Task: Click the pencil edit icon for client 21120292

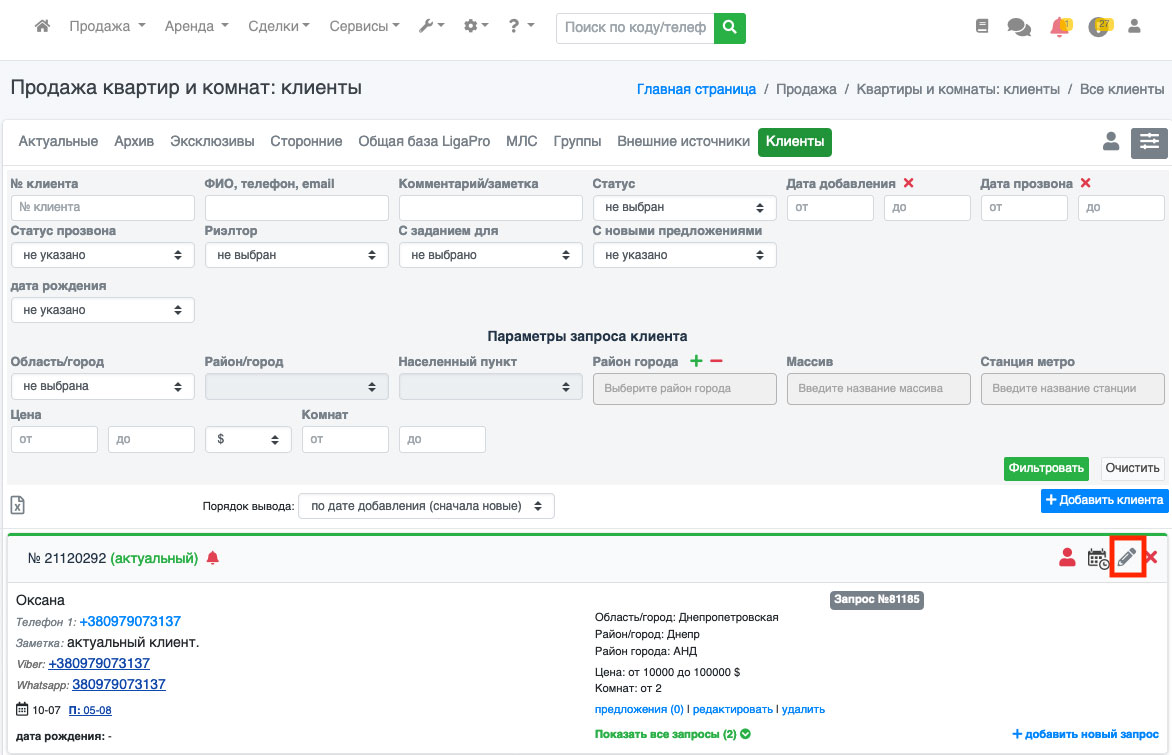Action: coord(1127,557)
